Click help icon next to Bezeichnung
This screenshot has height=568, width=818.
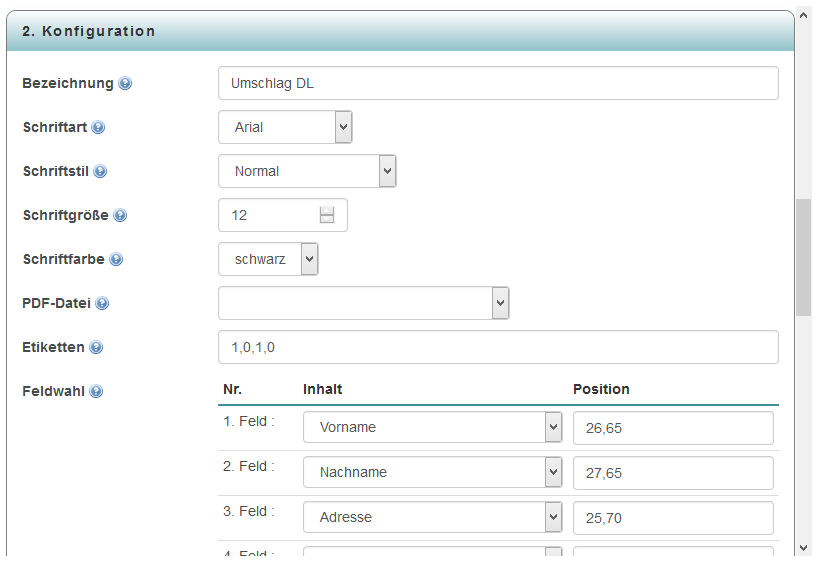(x=125, y=83)
